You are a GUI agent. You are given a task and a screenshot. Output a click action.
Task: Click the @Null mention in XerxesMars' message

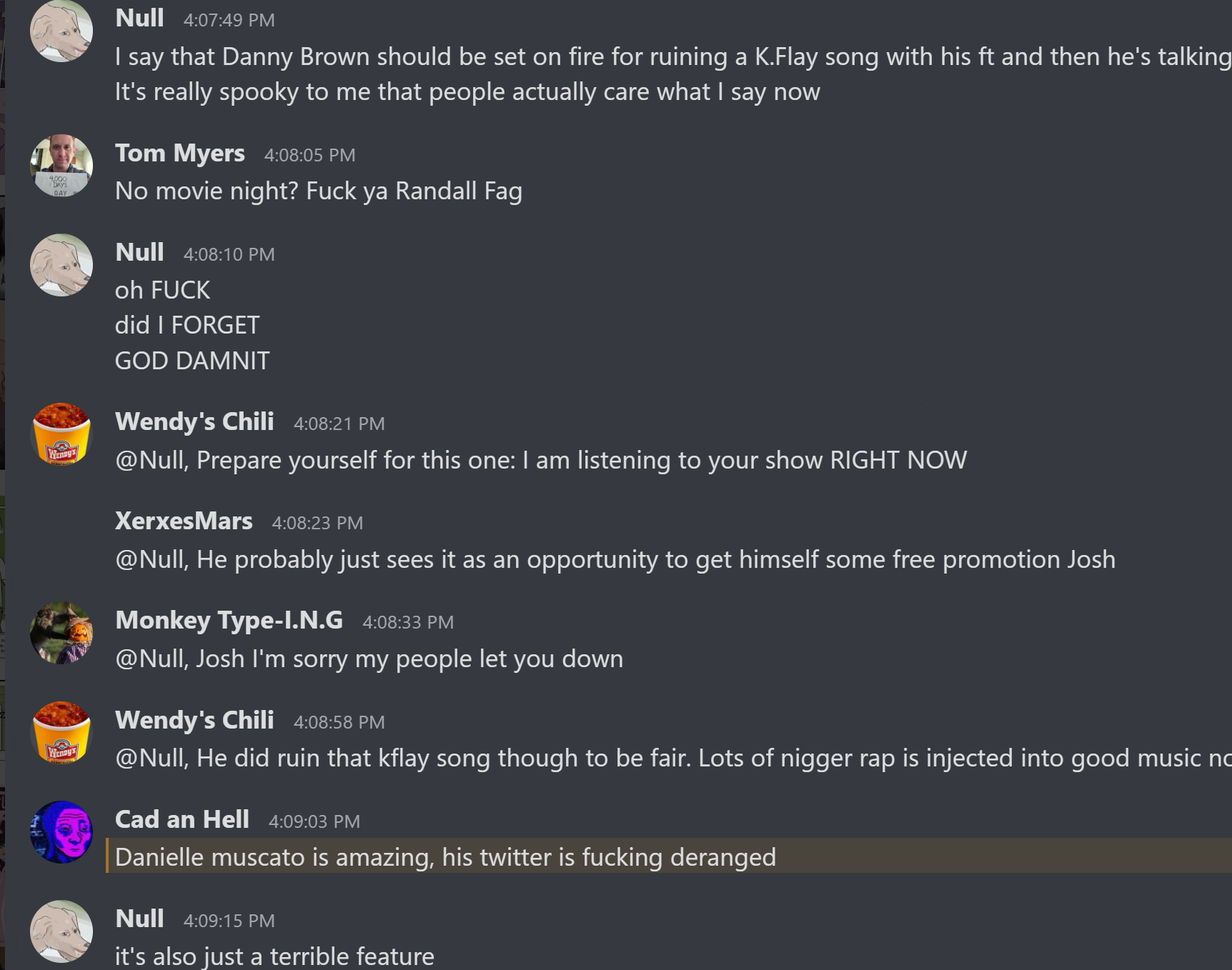[x=151, y=559]
